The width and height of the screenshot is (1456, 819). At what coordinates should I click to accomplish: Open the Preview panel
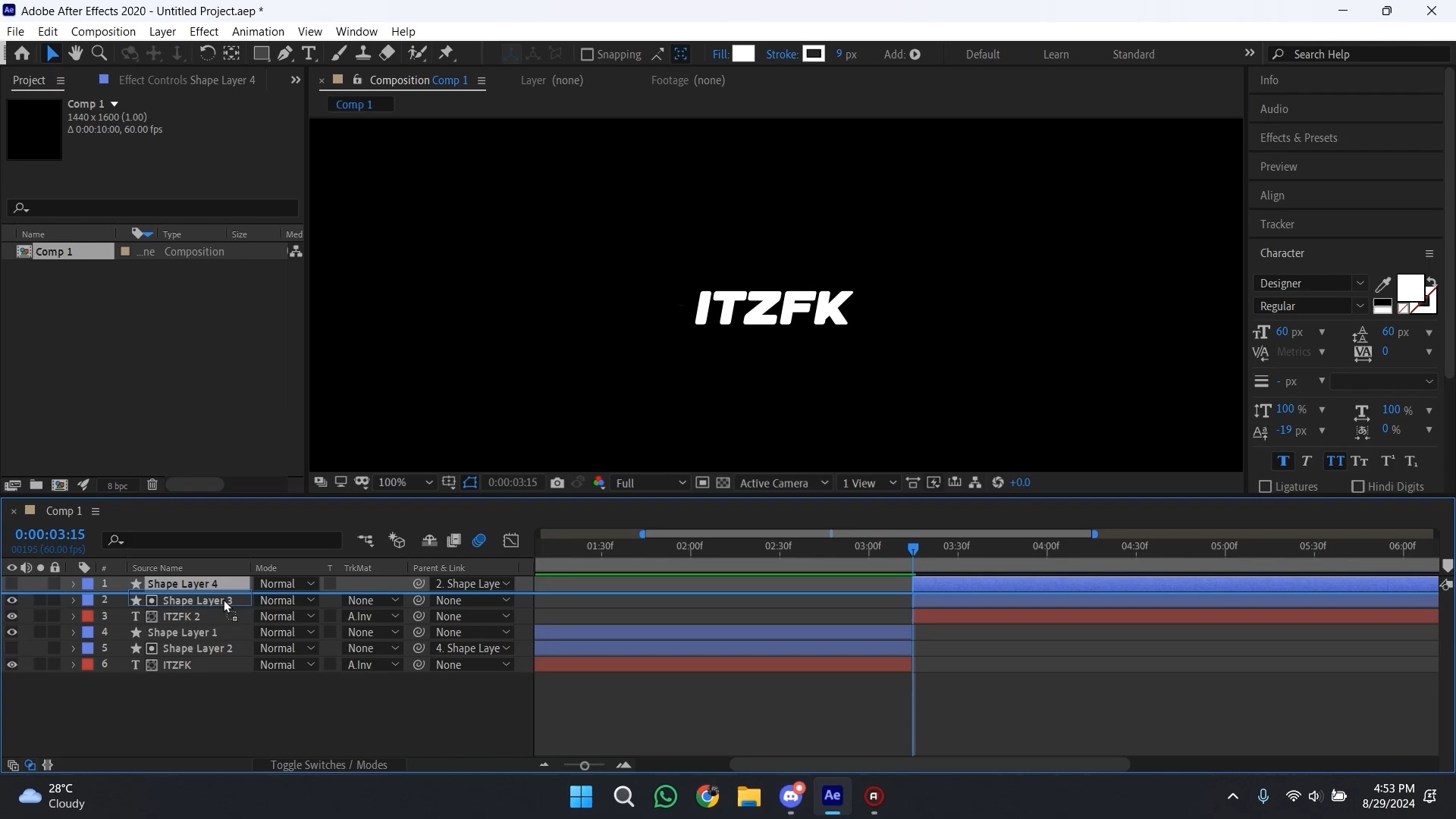(1279, 167)
